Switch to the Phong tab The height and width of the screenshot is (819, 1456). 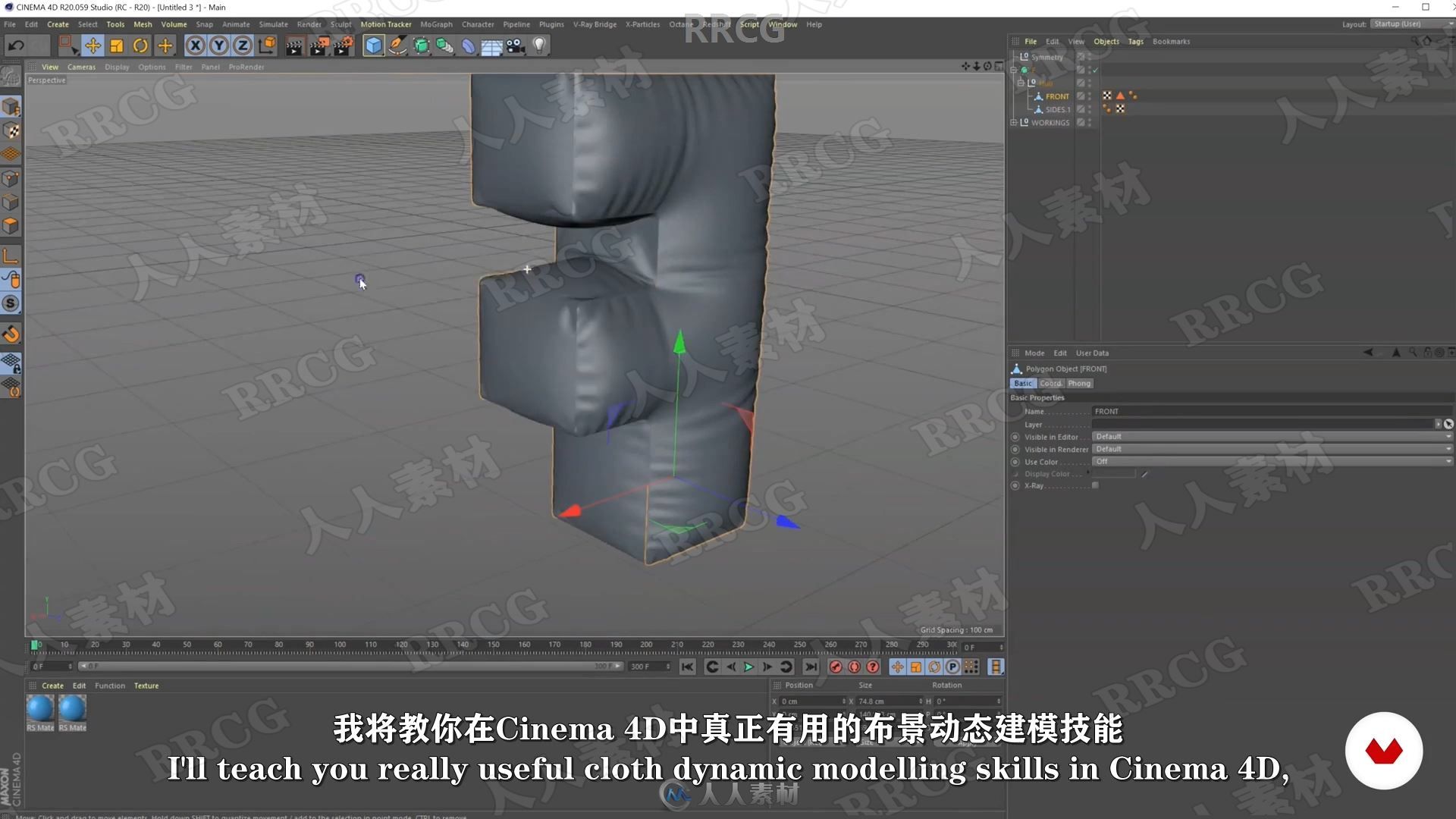pyautogui.click(x=1079, y=384)
